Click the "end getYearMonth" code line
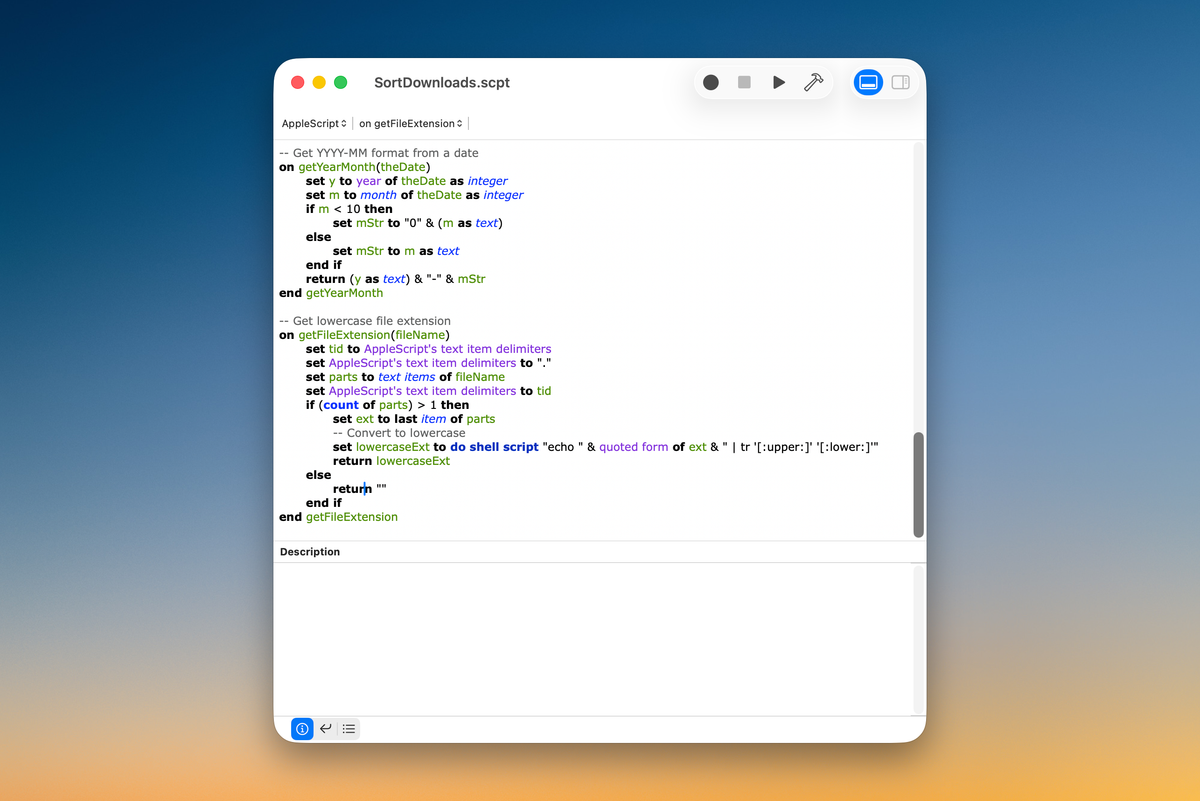The height and width of the screenshot is (801, 1200). [x=331, y=293]
